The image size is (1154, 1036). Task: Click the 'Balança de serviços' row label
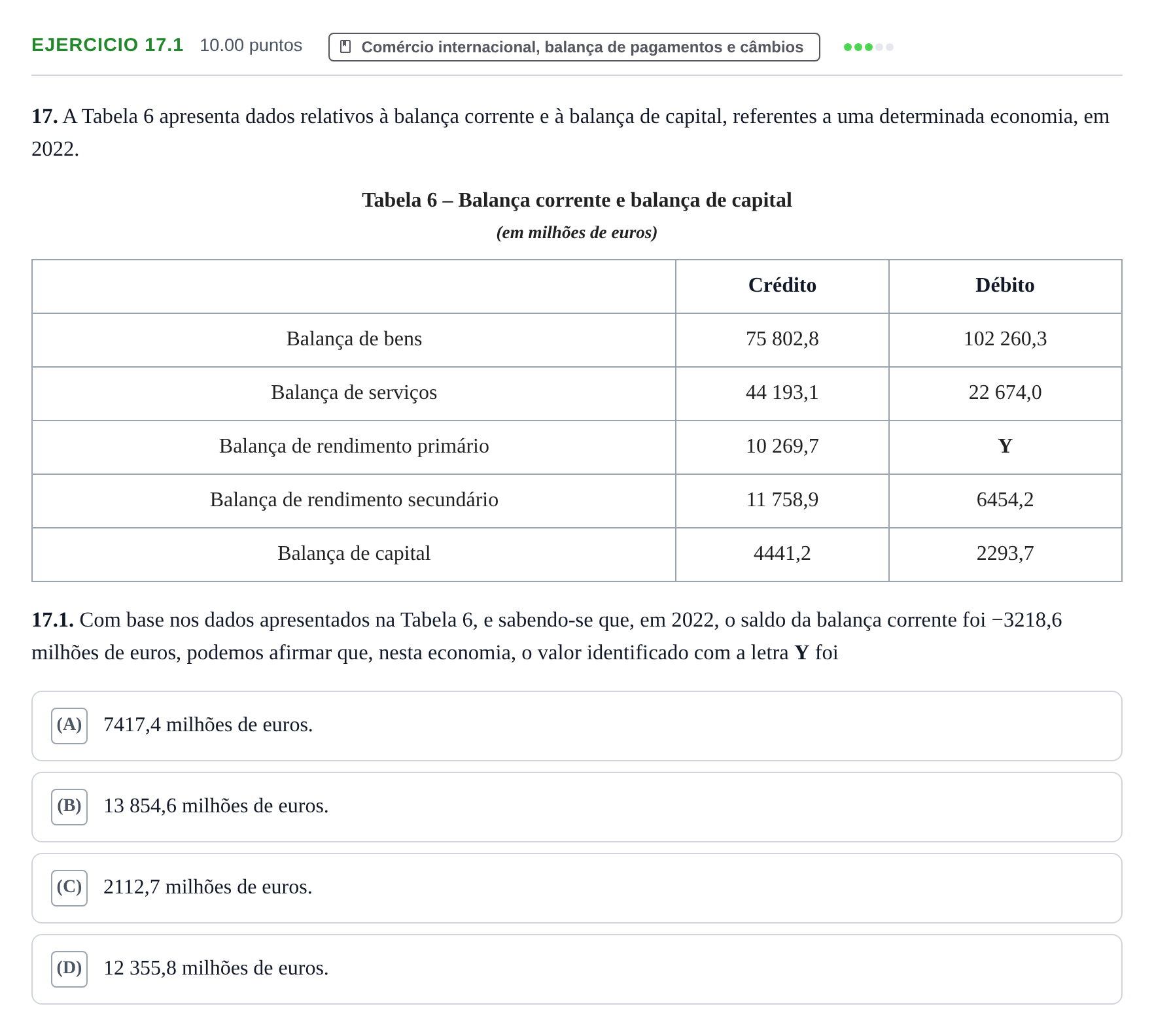354,392
